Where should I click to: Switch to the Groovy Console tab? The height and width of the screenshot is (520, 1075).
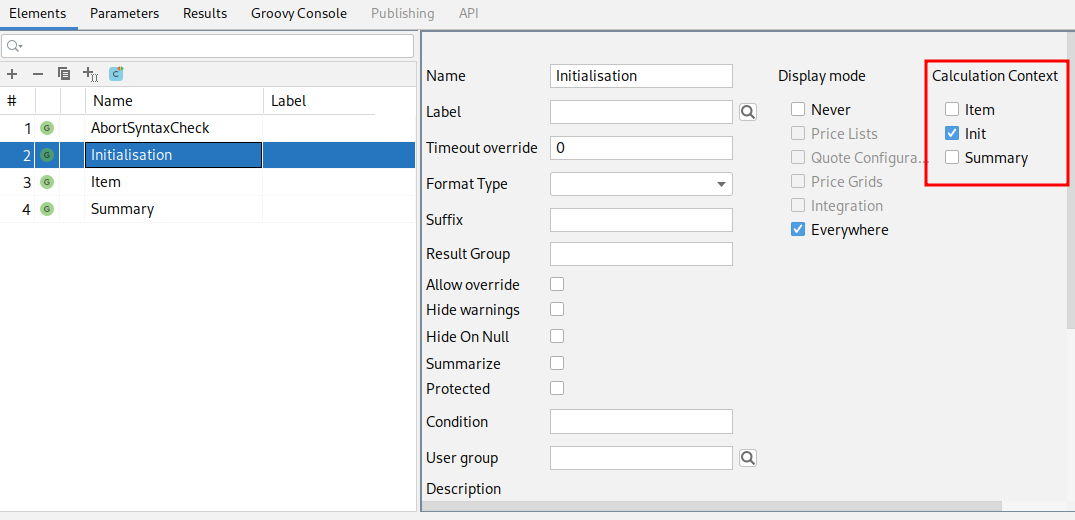tap(299, 13)
